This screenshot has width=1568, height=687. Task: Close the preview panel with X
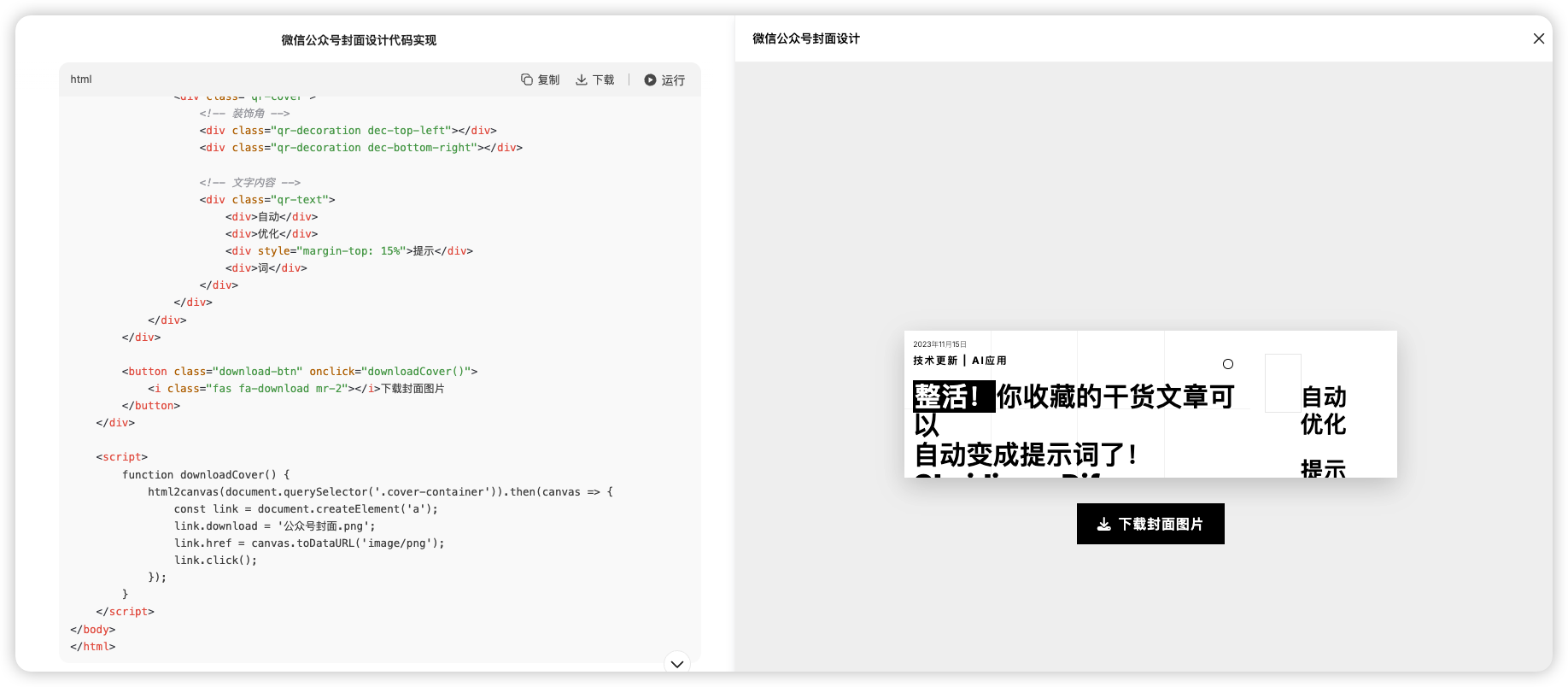pos(1539,38)
